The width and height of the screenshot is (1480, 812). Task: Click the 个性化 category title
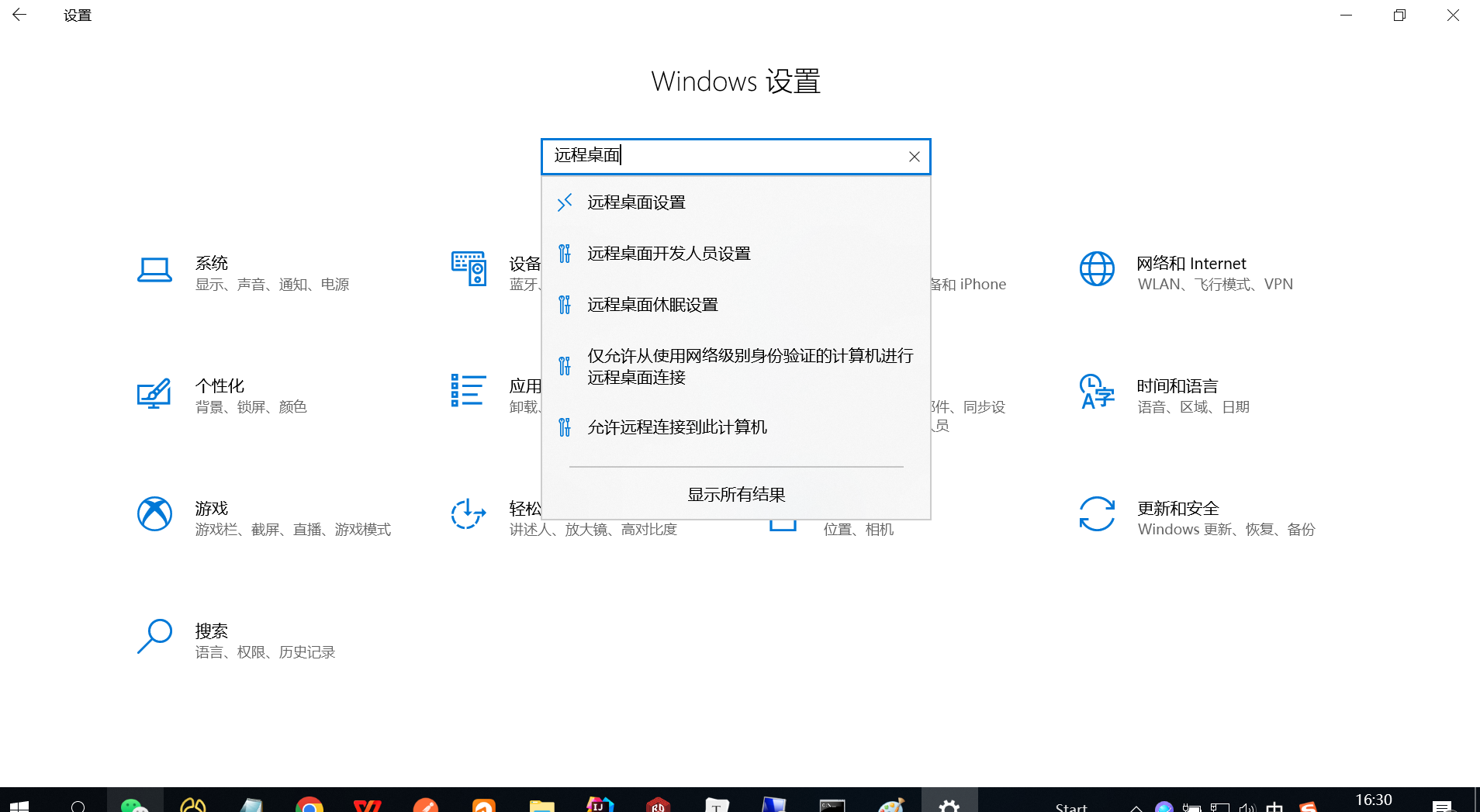point(220,385)
